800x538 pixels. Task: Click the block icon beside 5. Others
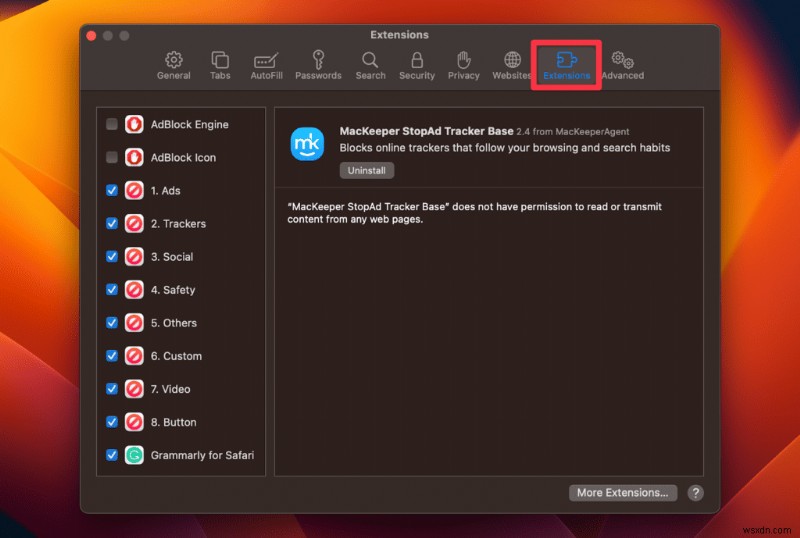pos(134,323)
